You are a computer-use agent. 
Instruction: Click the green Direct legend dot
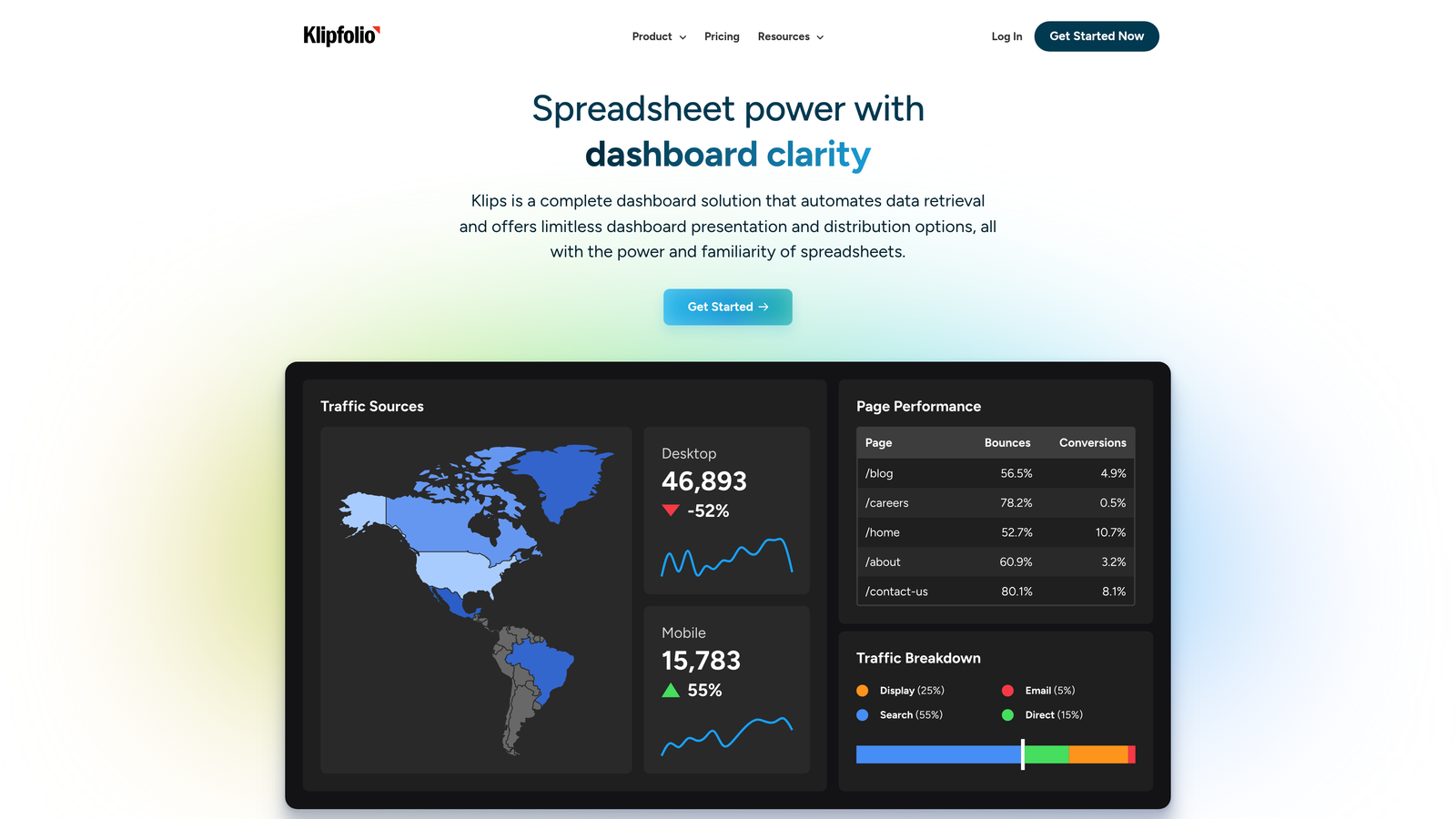click(1007, 715)
